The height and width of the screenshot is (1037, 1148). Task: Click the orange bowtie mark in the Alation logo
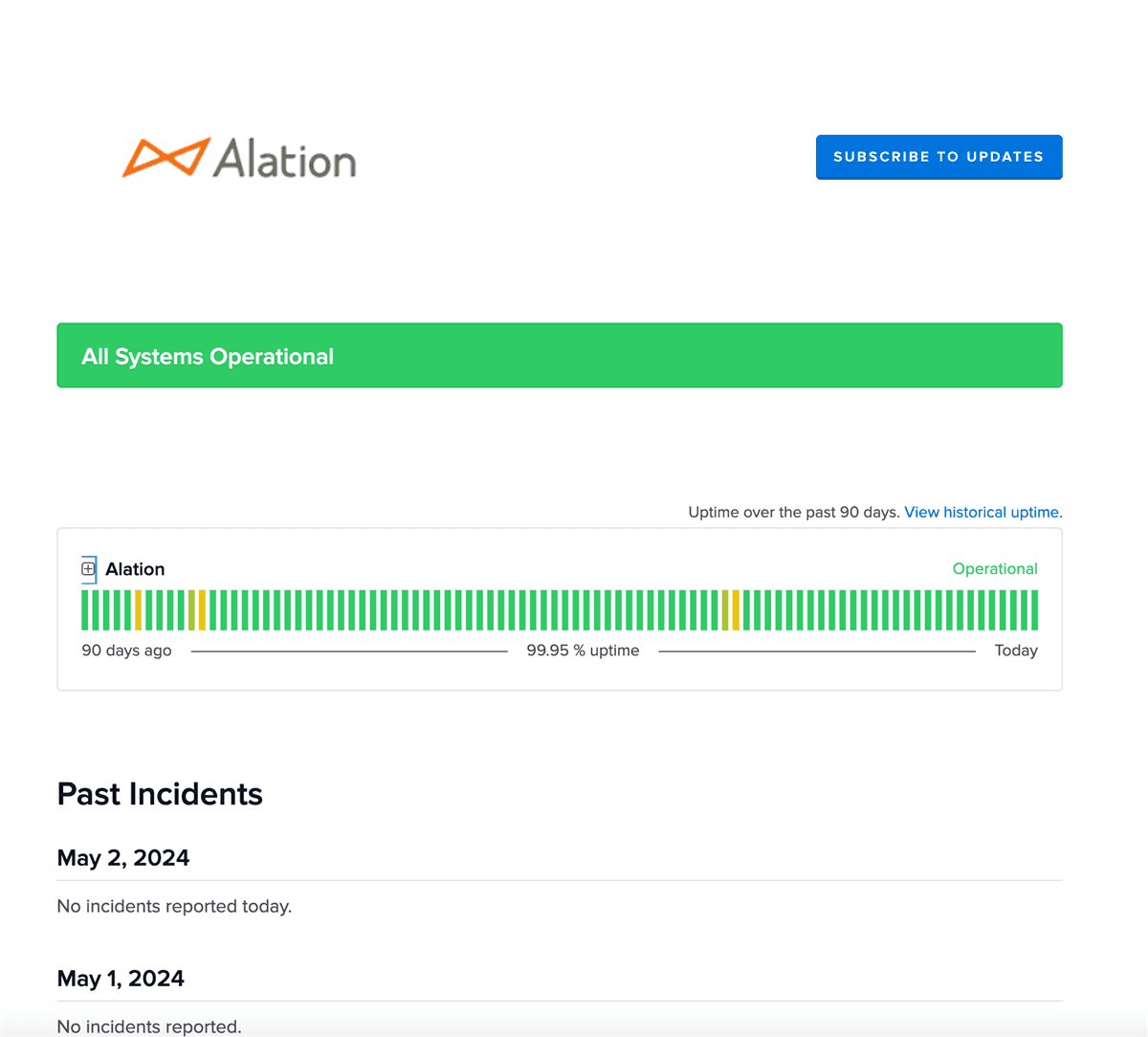point(166,157)
